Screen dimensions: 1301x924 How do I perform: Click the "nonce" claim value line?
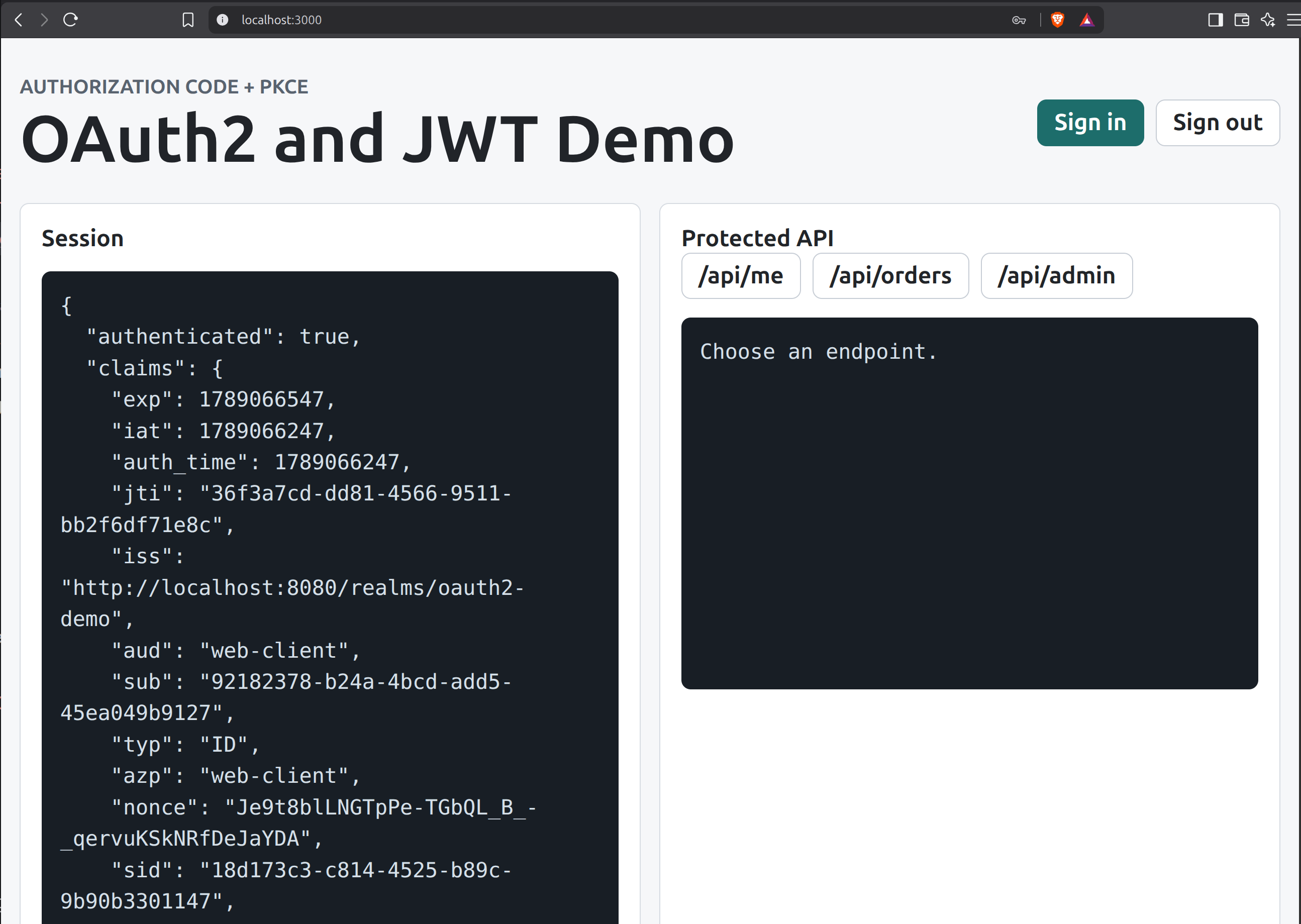pyautogui.click(x=298, y=823)
